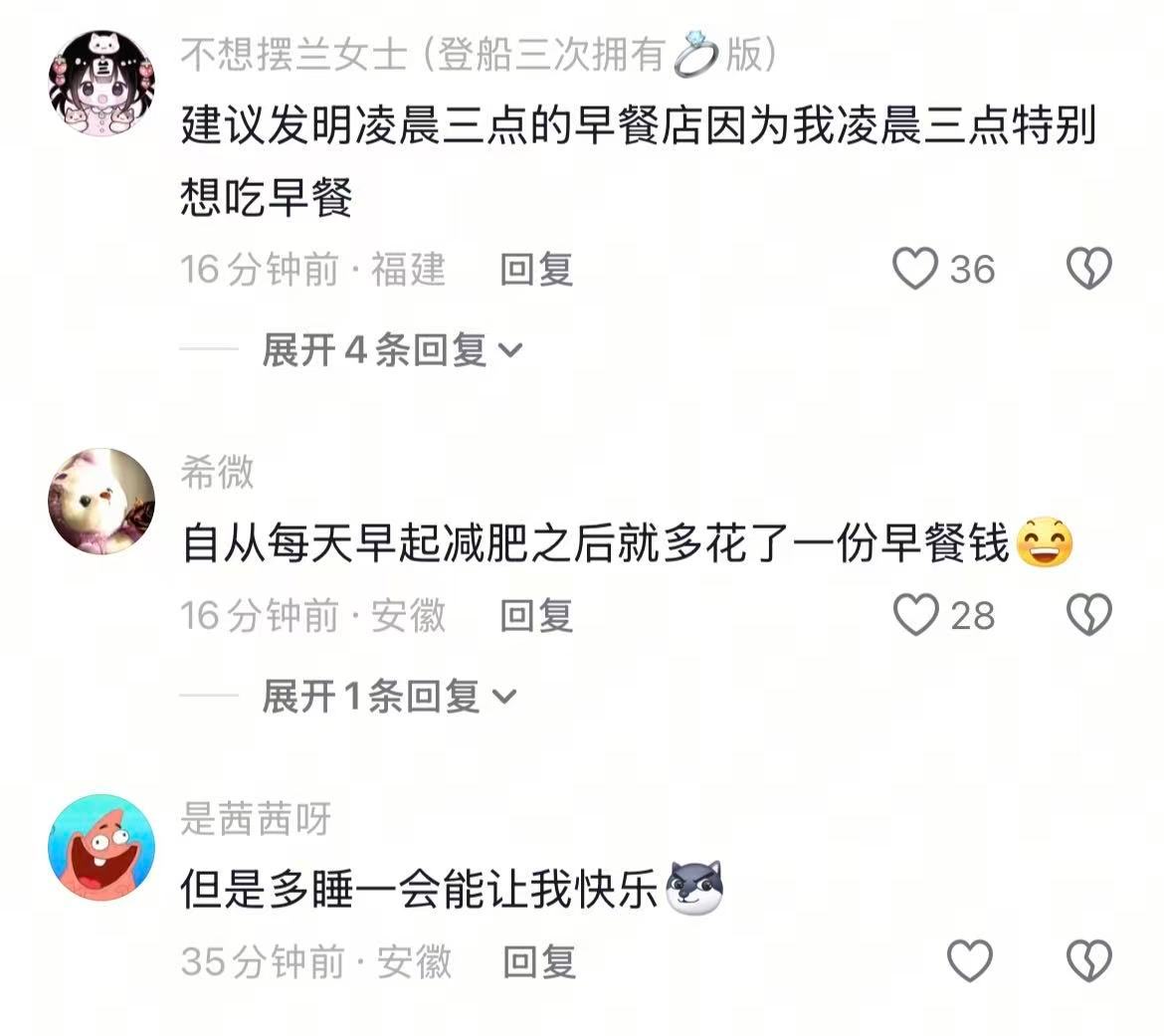Click chevron next to 展开4条回复

(x=510, y=349)
